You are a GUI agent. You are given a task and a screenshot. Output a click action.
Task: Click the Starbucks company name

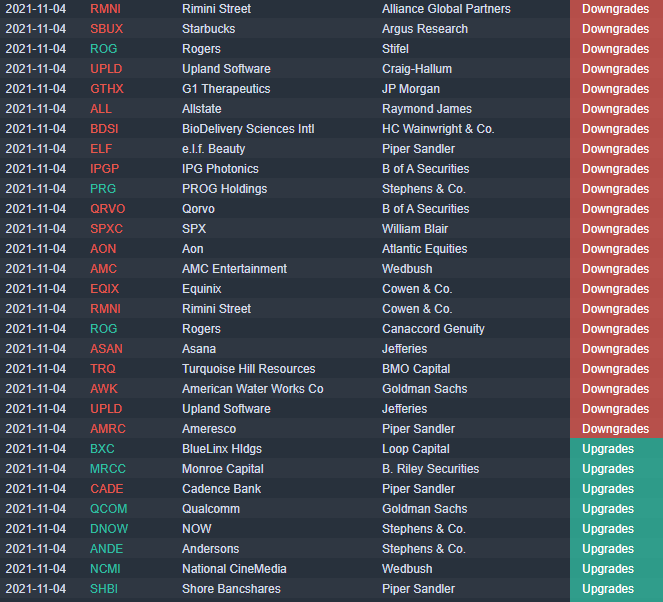[208, 29]
